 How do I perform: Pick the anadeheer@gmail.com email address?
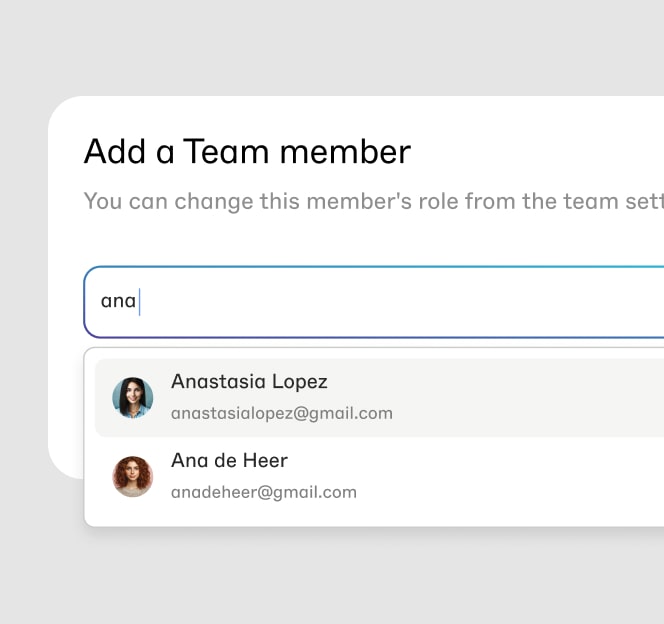[x=264, y=492]
